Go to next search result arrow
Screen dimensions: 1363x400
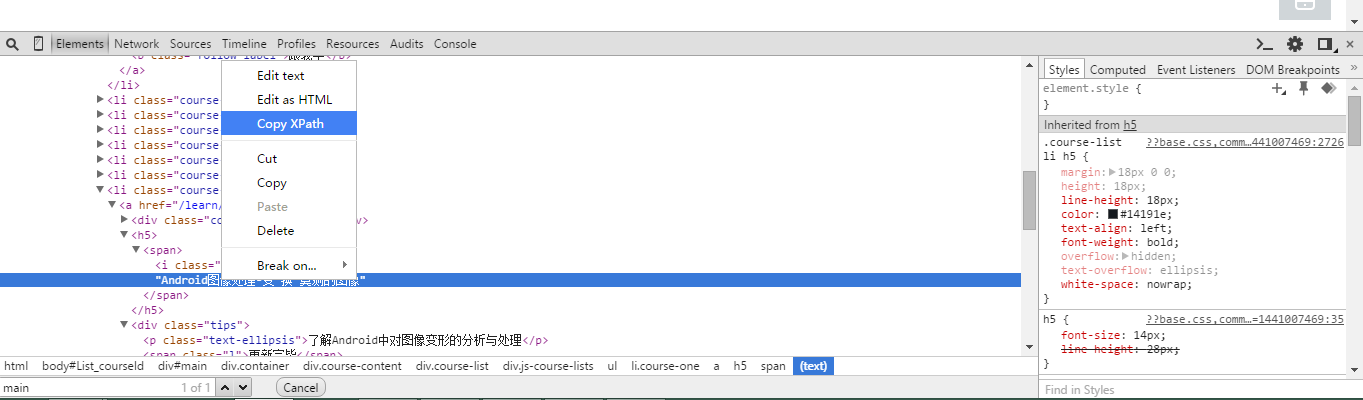(243, 388)
